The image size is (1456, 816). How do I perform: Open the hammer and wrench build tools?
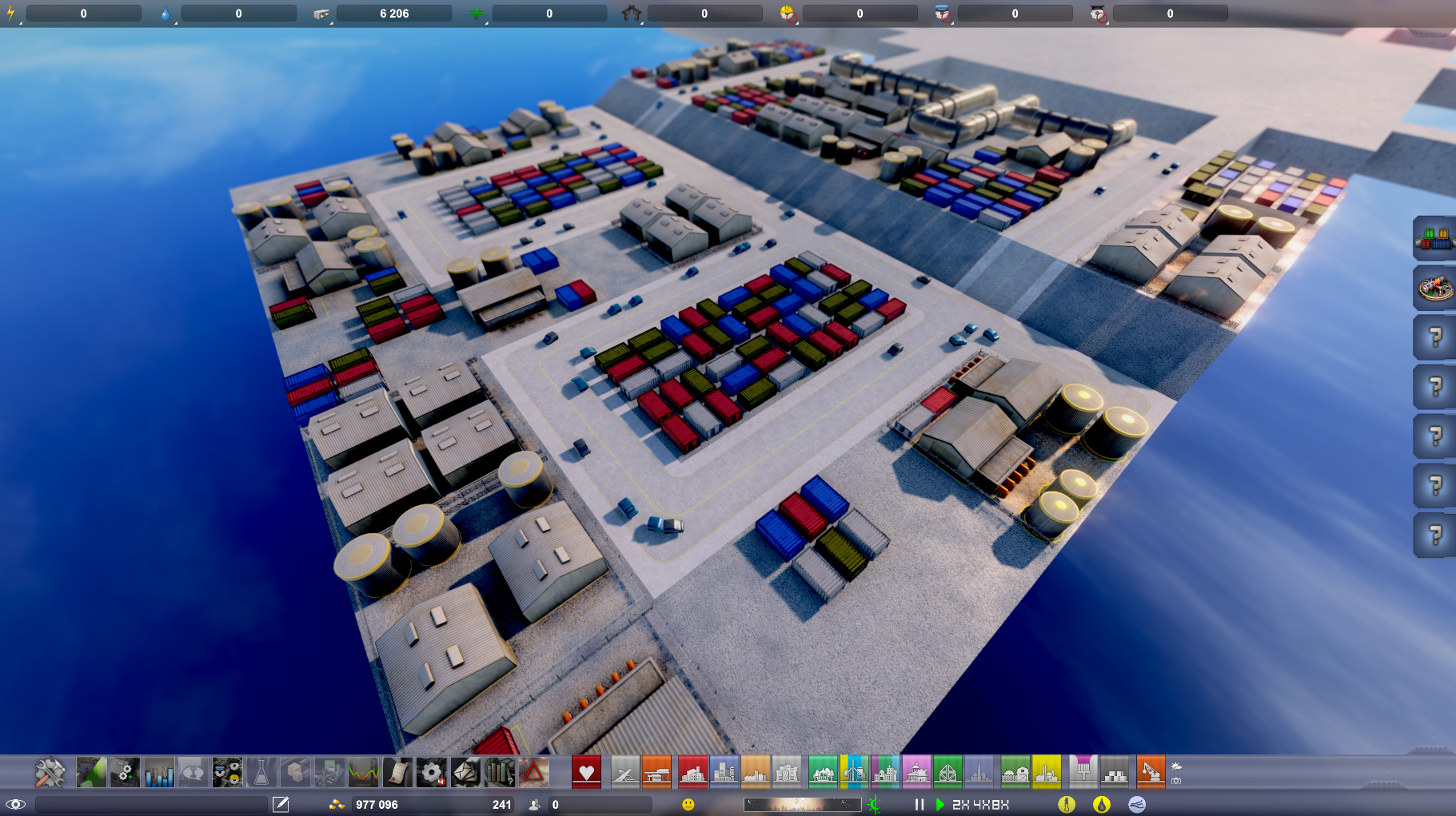pos(50,773)
